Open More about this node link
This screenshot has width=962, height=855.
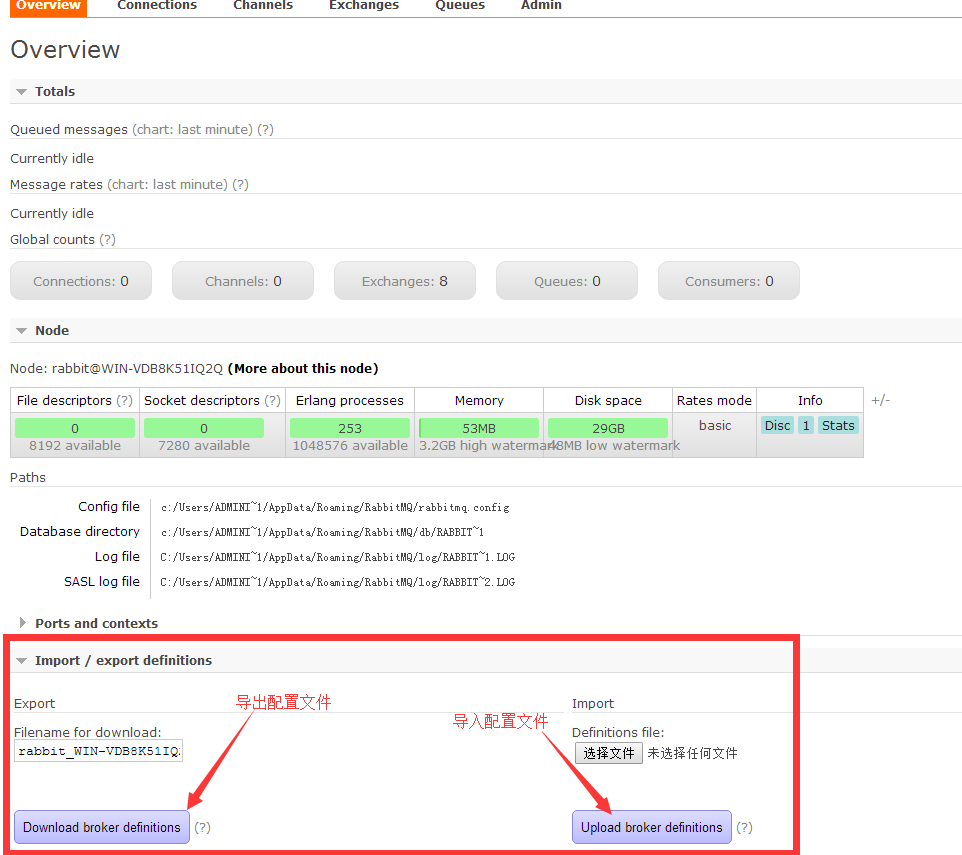[303, 369]
